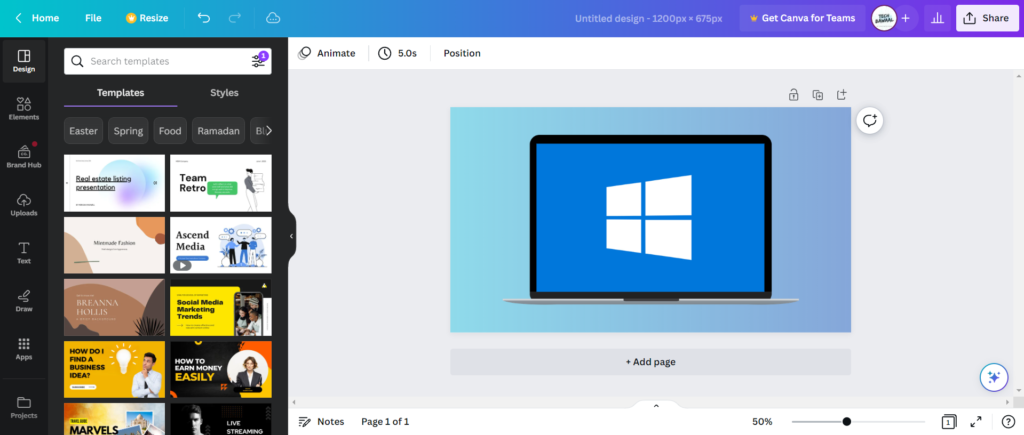Open the insights bar chart icon

pos(938,18)
